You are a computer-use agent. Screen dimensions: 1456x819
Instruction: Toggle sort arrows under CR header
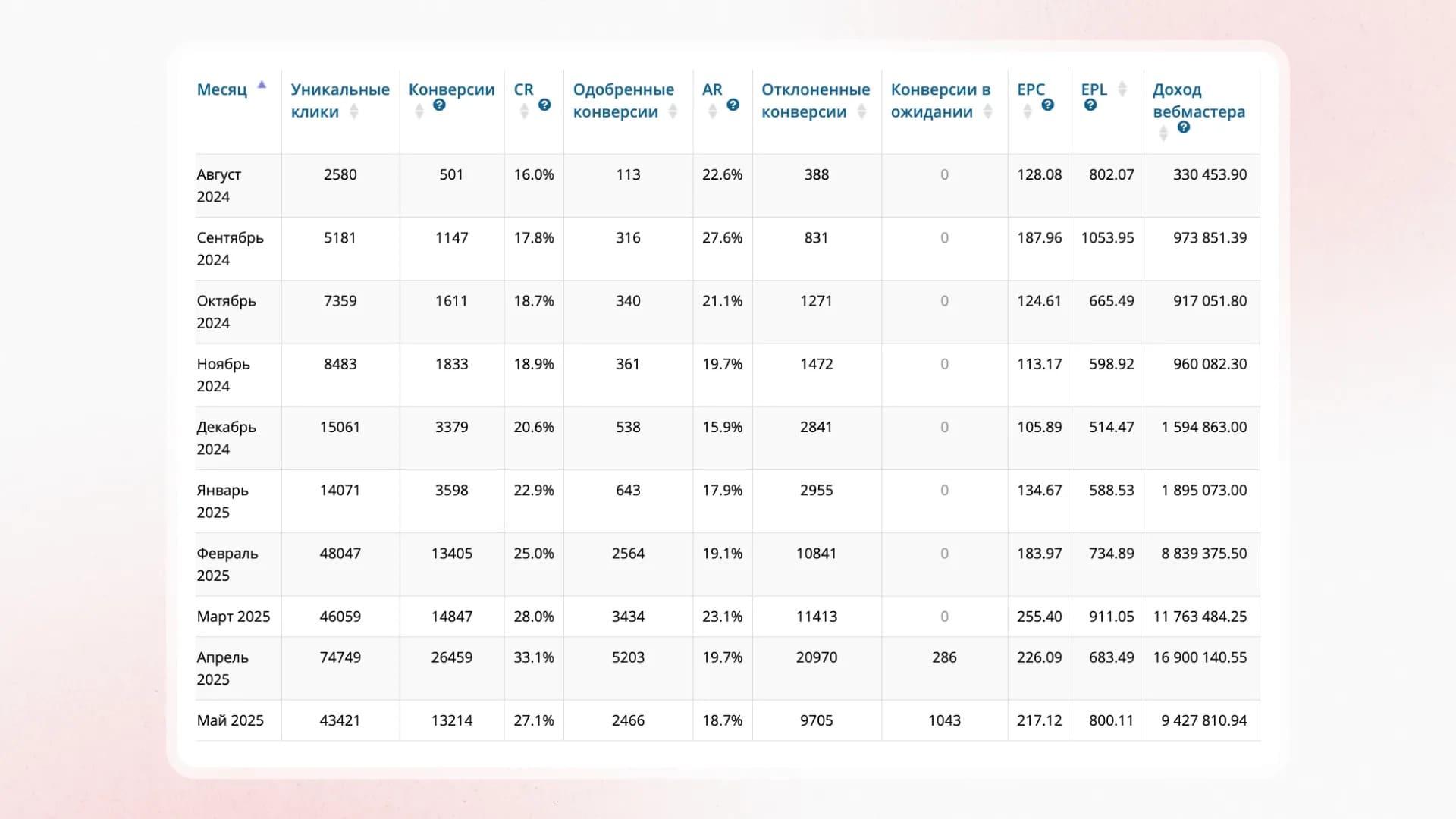tap(524, 112)
